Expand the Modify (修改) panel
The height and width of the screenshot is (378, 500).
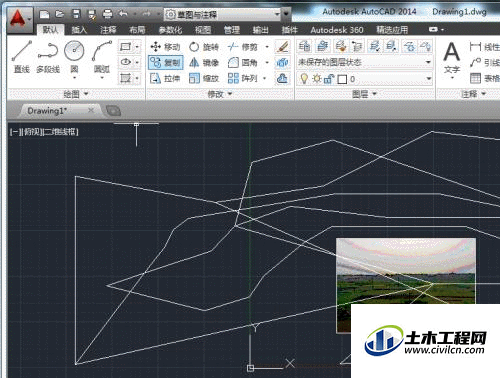point(220,94)
